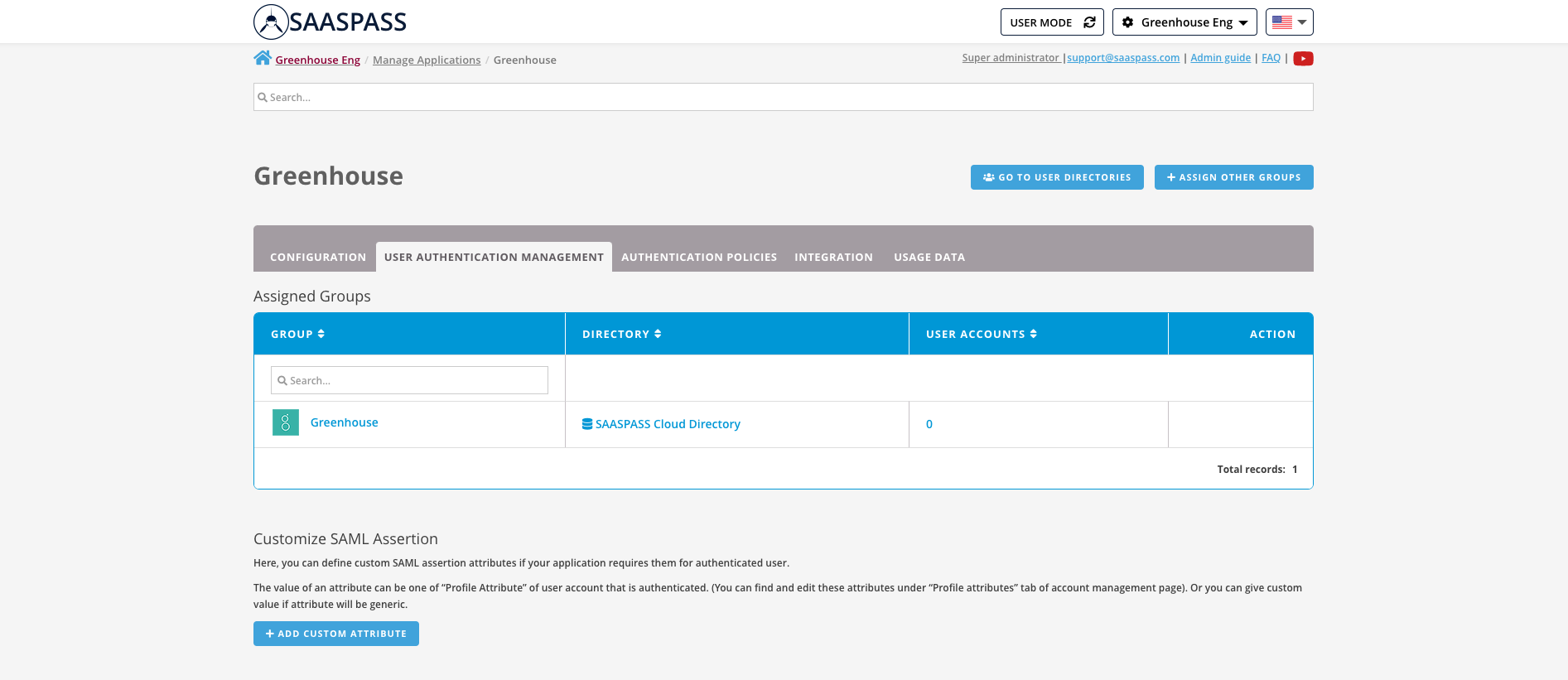Click Add Custom Attribute button
This screenshot has height=680, width=1568.
[336, 634]
